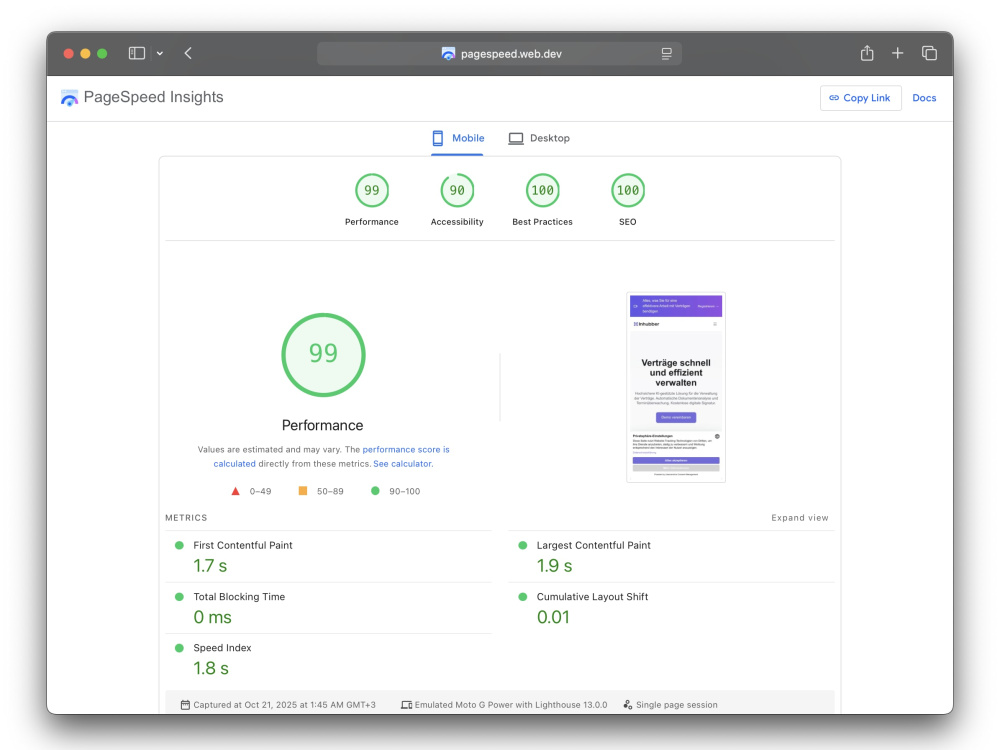This screenshot has width=1000, height=750.
Task: Click the Captured at Oct 21, 2025 text
Action: (284, 705)
